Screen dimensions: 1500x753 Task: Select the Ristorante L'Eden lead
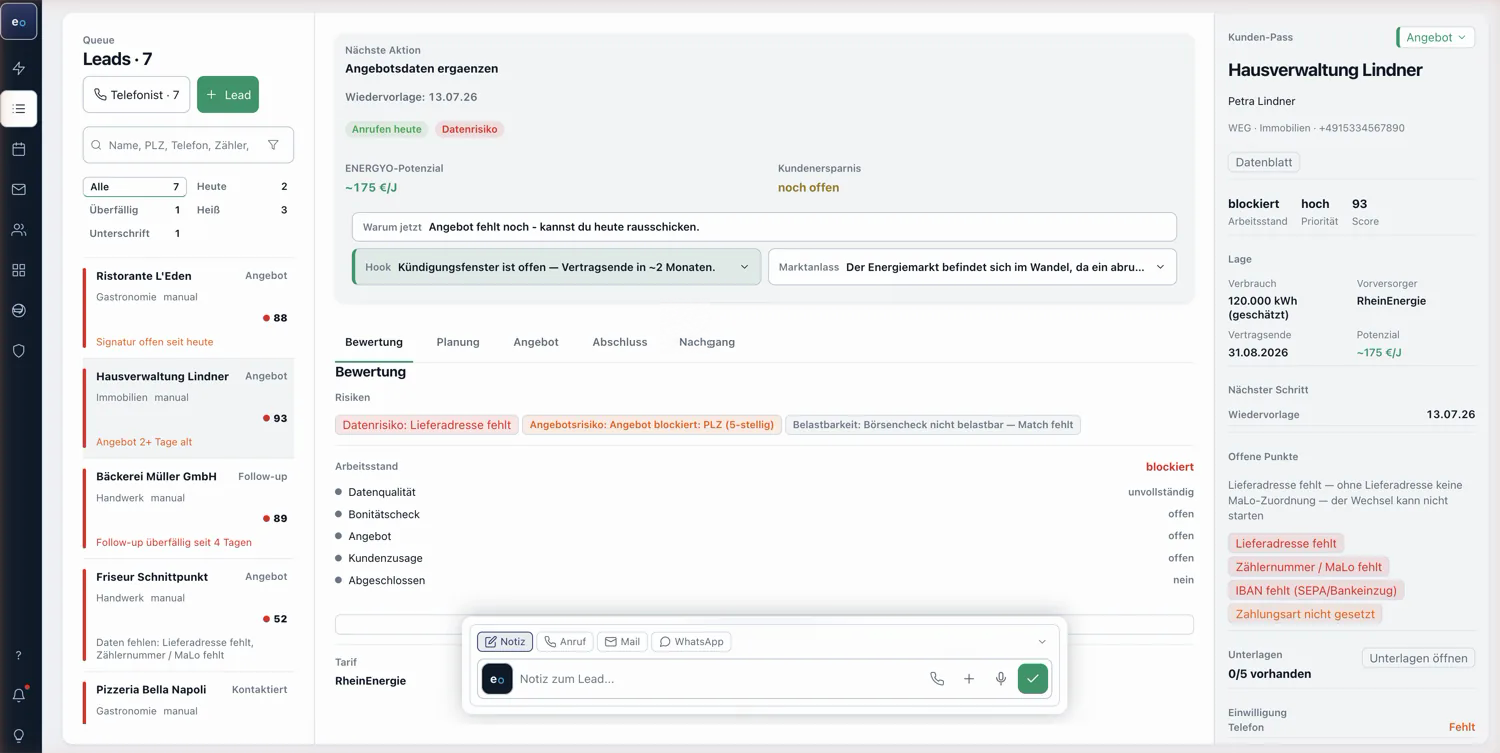pyautogui.click(x=189, y=308)
